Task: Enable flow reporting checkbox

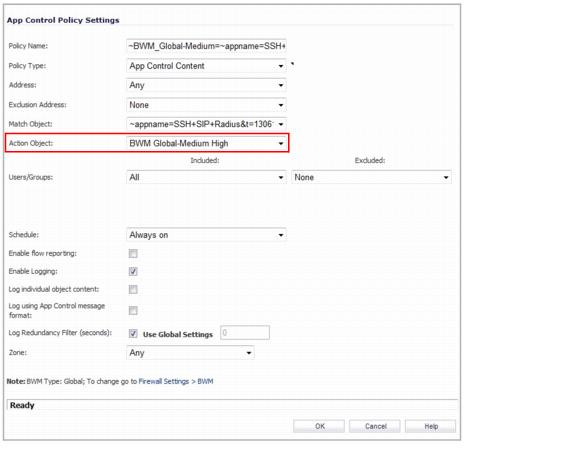Action: (133, 253)
